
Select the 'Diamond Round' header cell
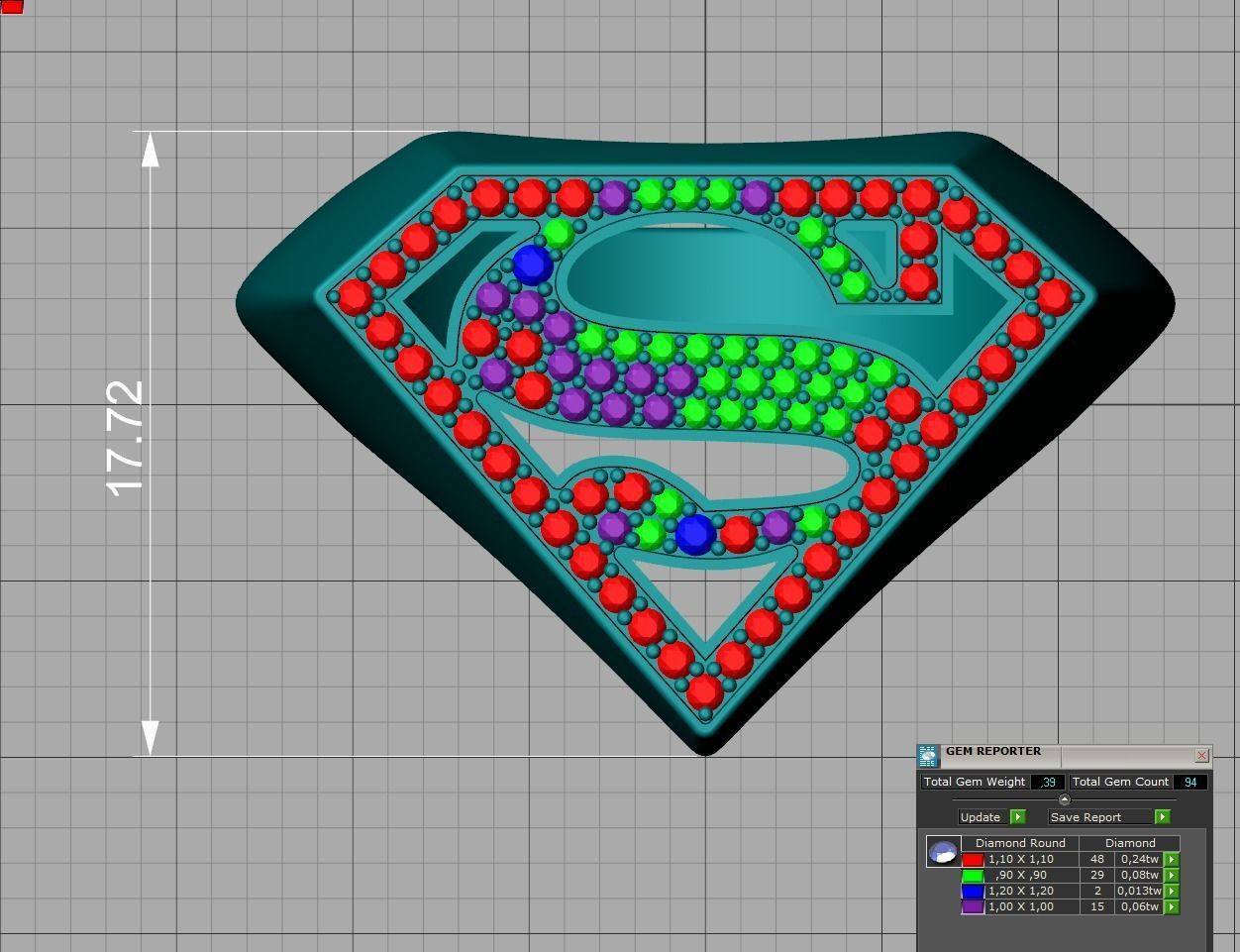click(x=1020, y=843)
